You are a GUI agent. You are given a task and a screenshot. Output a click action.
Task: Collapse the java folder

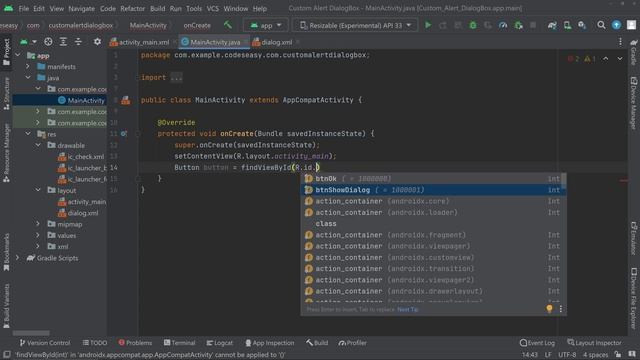pyautogui.click(x=28, y=78)
